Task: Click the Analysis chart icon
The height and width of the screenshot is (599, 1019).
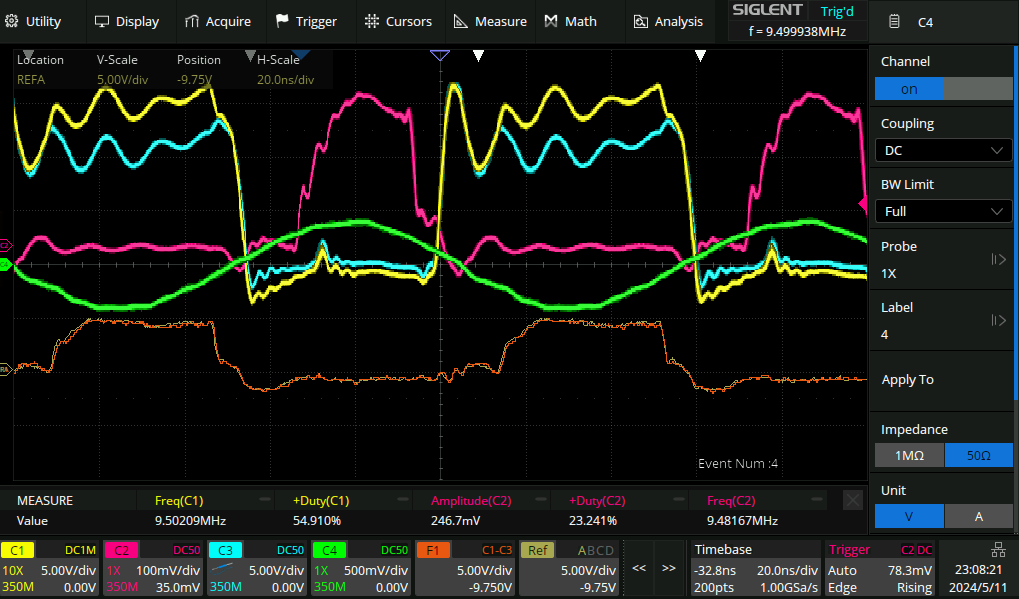Action: coord(641,21)
